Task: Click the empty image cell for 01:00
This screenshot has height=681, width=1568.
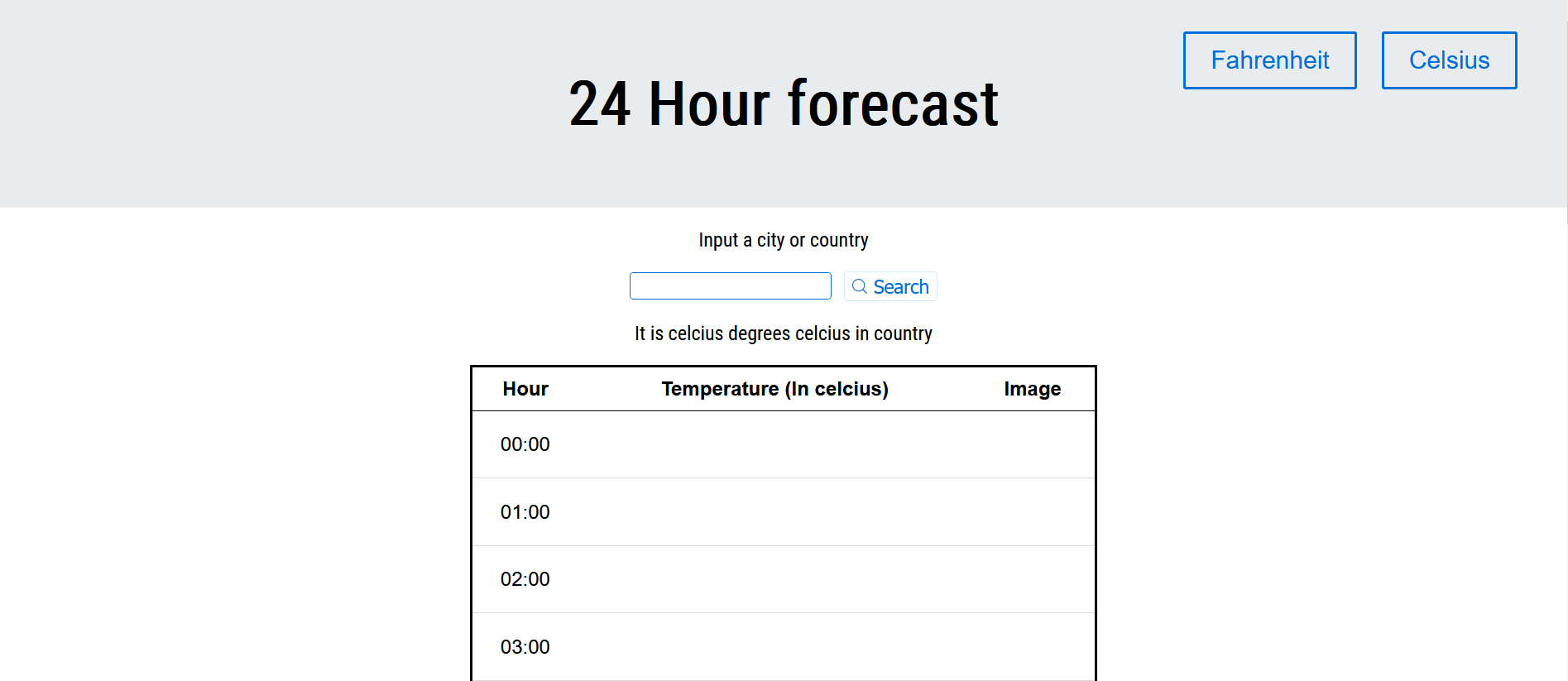Action: pos(1032,512)
